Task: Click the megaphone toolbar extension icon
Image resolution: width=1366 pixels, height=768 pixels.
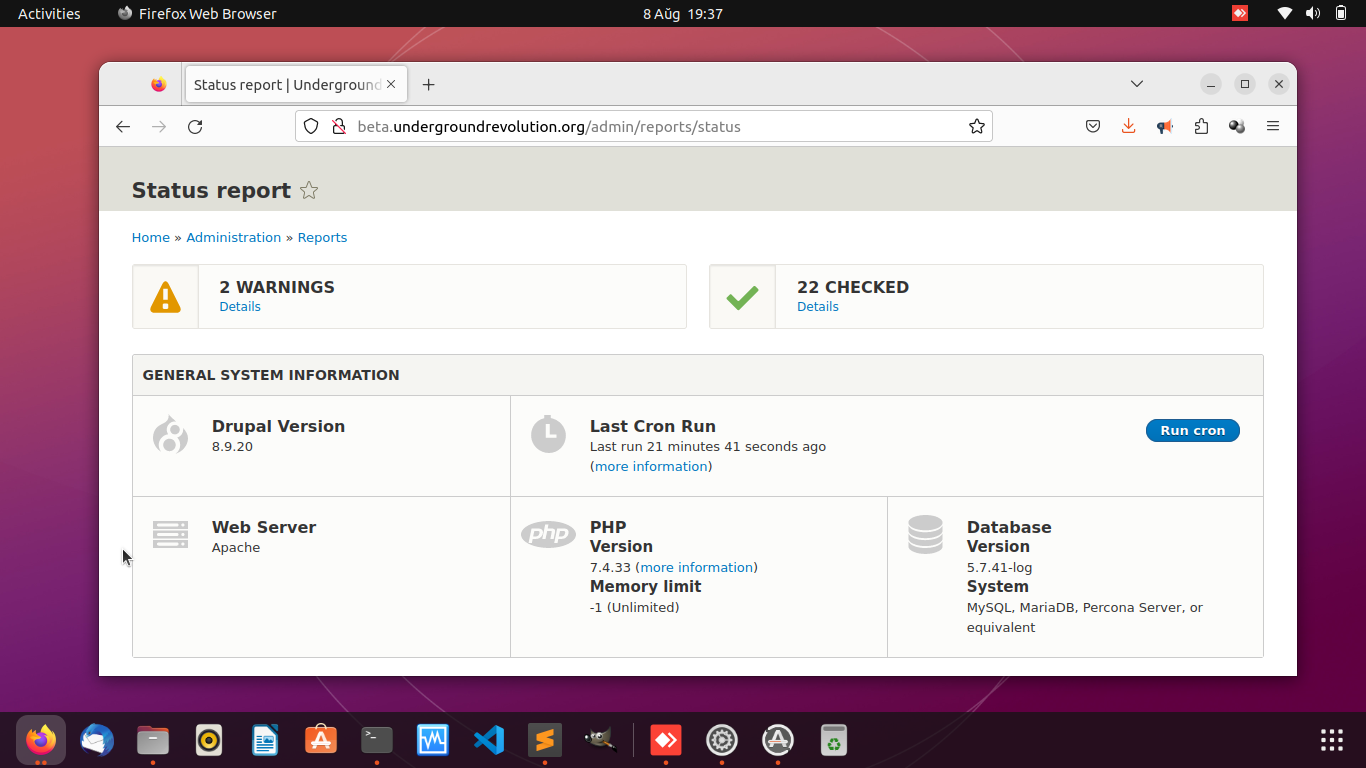Action: (x=1165, y=127)
